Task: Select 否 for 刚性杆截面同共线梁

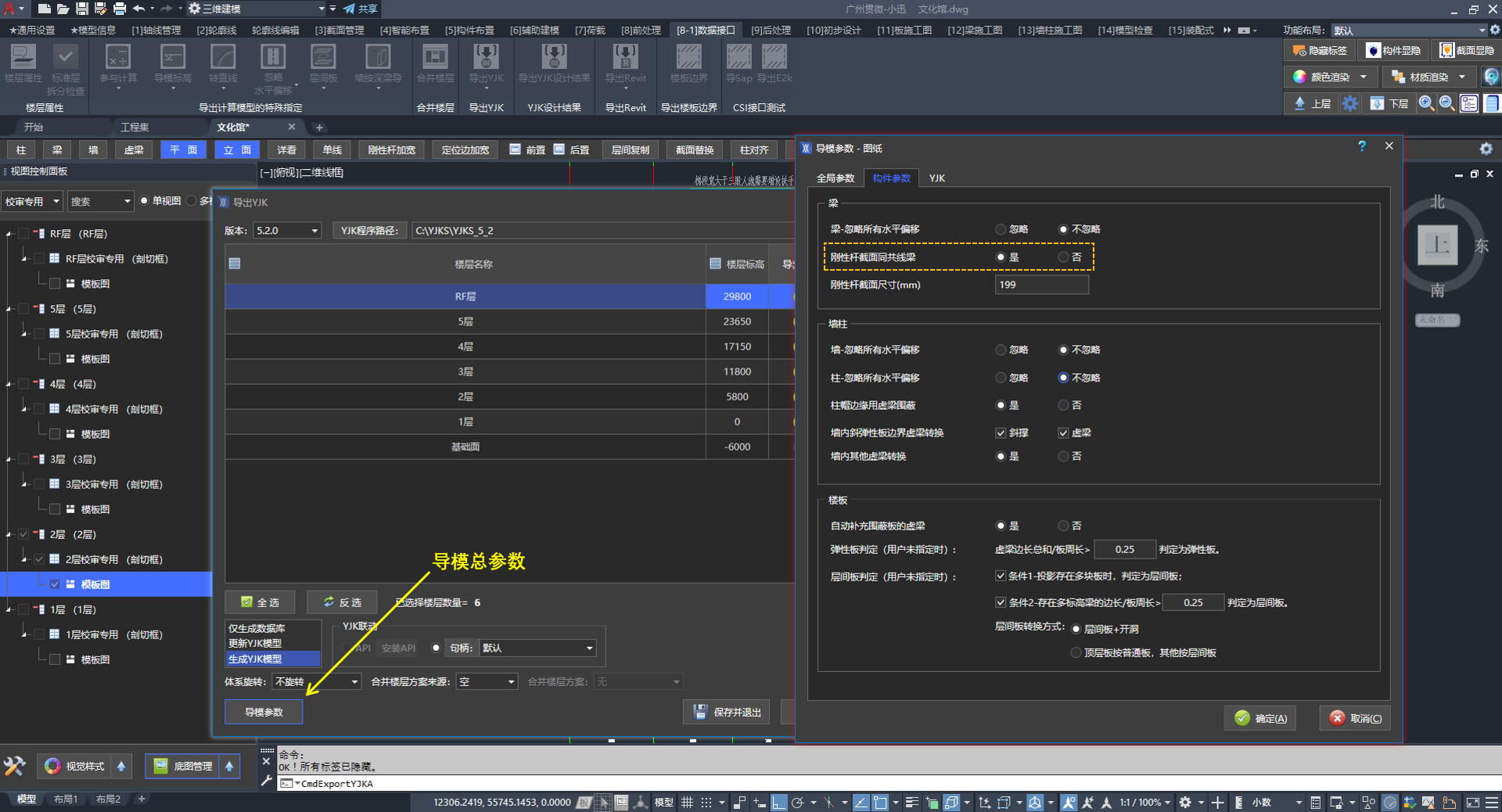Action: (x=1063, y=257)
